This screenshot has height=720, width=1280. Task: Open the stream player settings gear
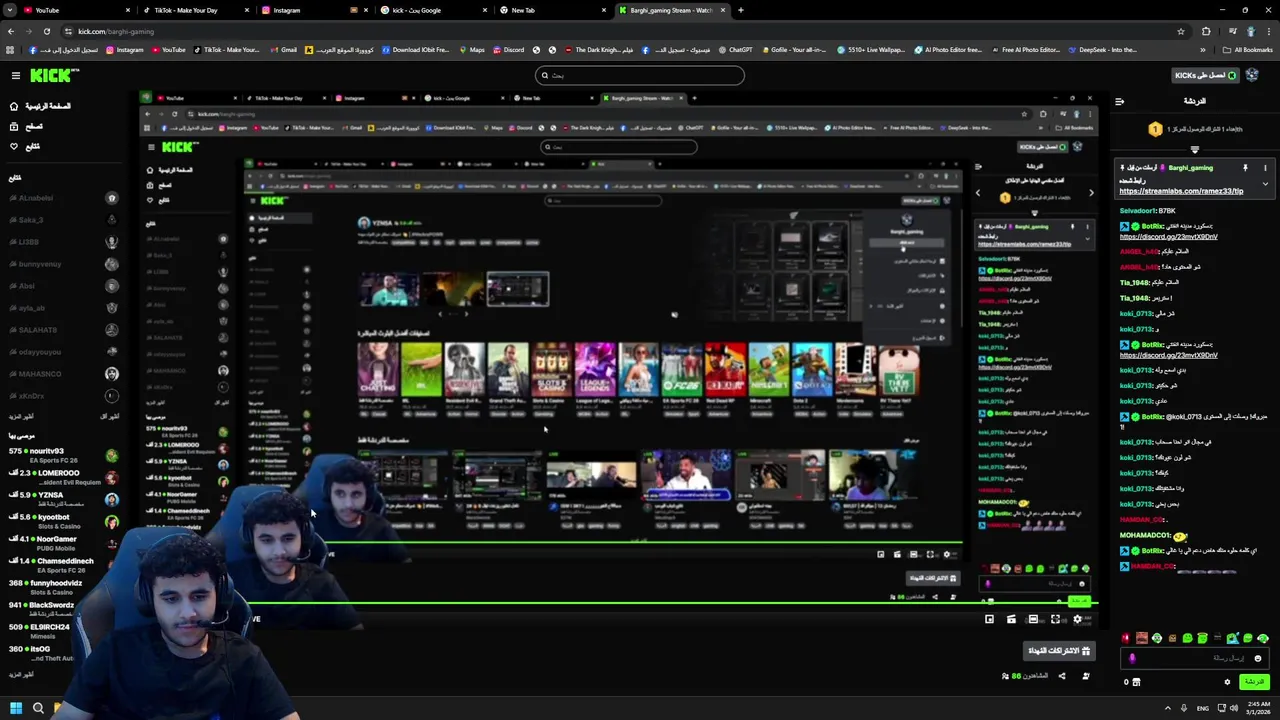pyautogui.click(x=1077, y=619)
